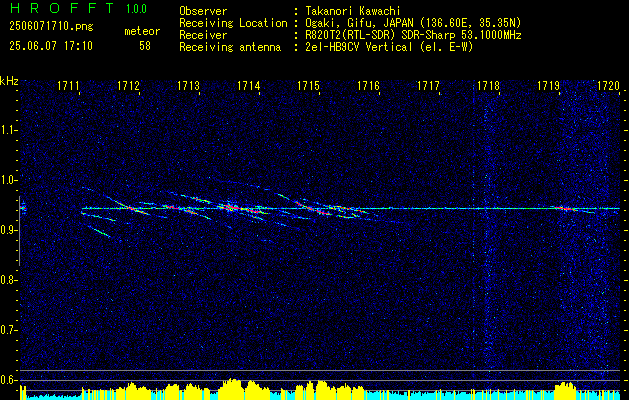Image resolution: width=629 pixels, height=400 pixels.
Task: Click the 1717 time axis marker
Action: (x=428, y=85)
